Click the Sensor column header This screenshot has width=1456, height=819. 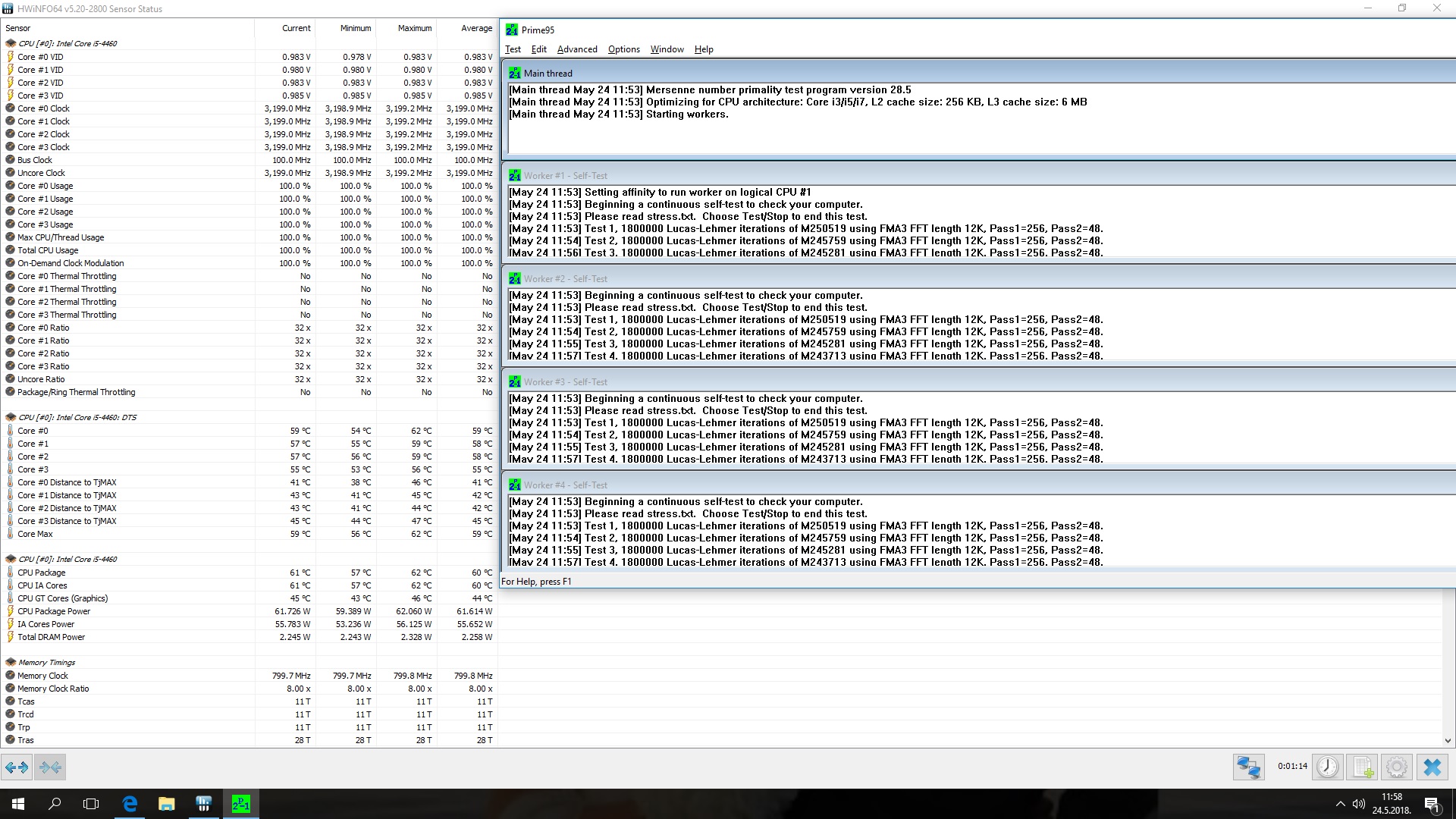click(x=127, y=28)
